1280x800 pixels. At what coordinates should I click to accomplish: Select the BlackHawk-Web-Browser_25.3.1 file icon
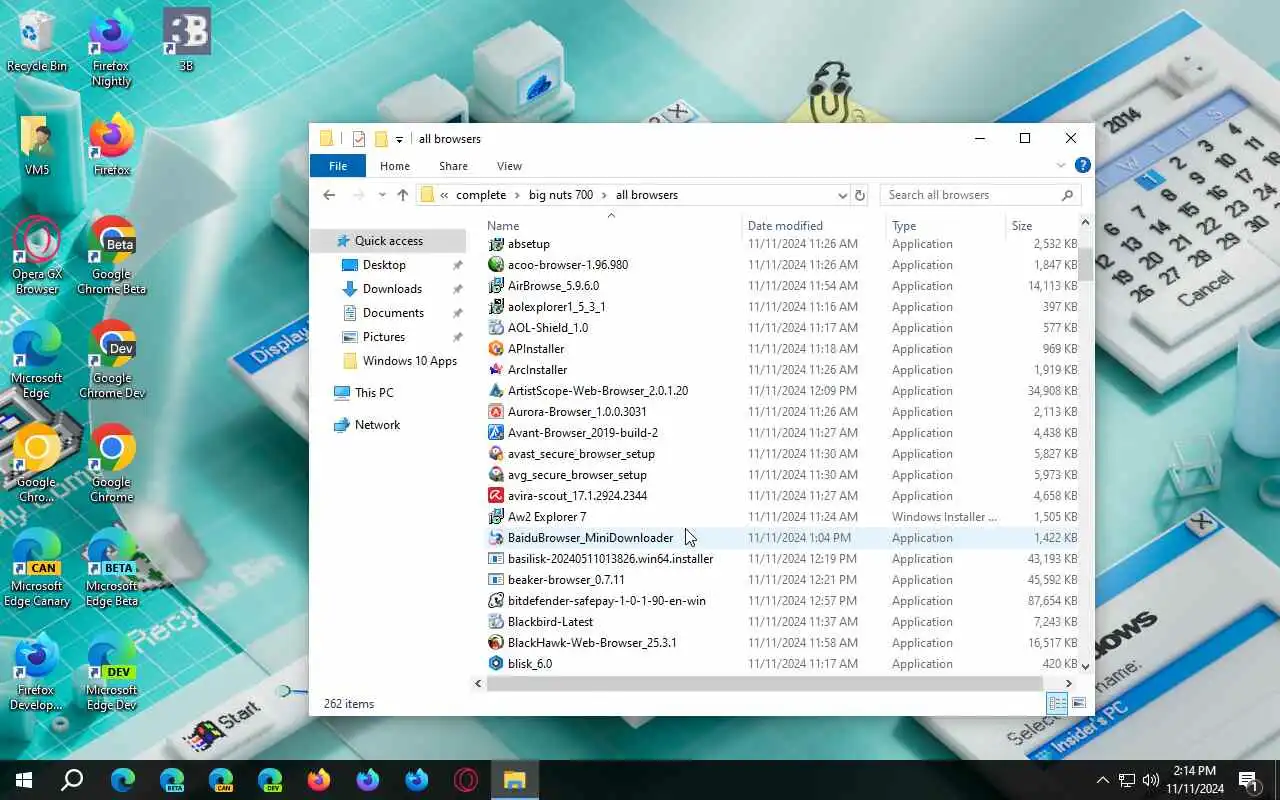pos(495,643)
